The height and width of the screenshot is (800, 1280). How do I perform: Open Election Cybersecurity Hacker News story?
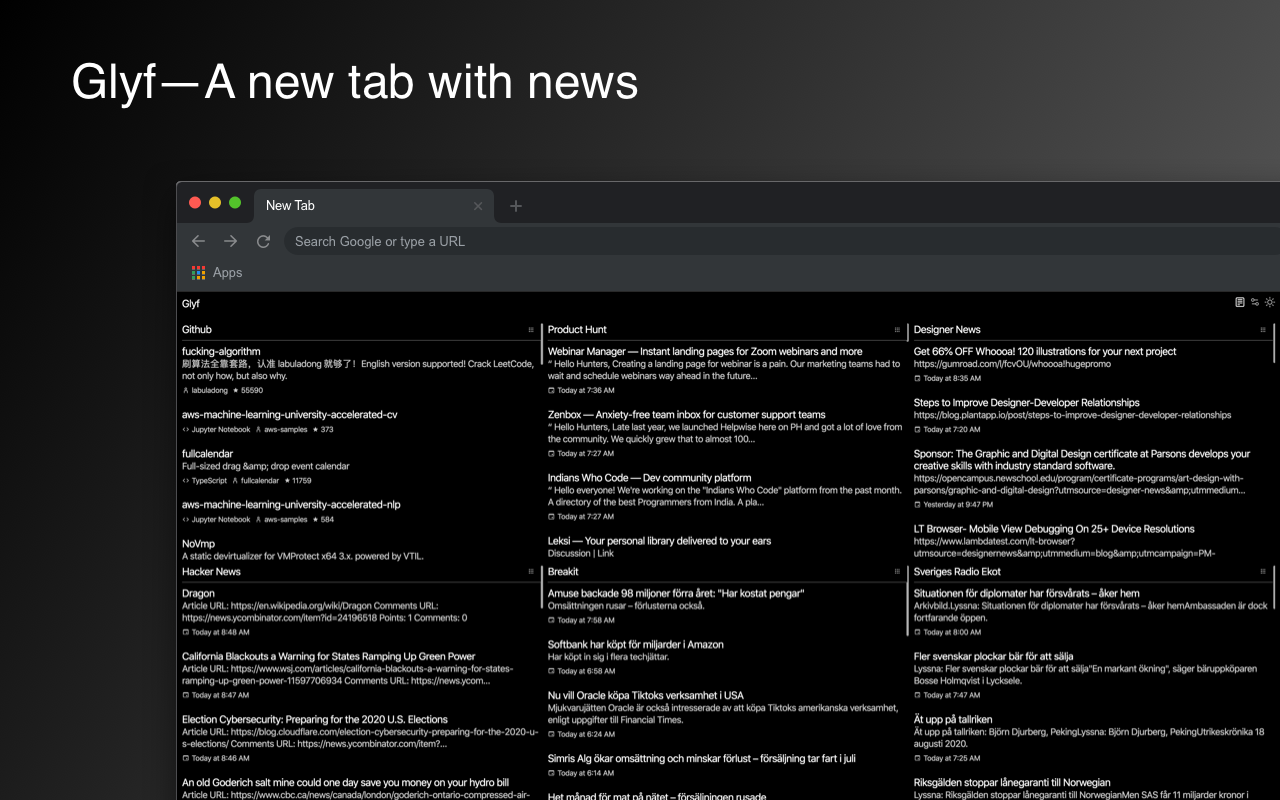[x=315, y=719]
